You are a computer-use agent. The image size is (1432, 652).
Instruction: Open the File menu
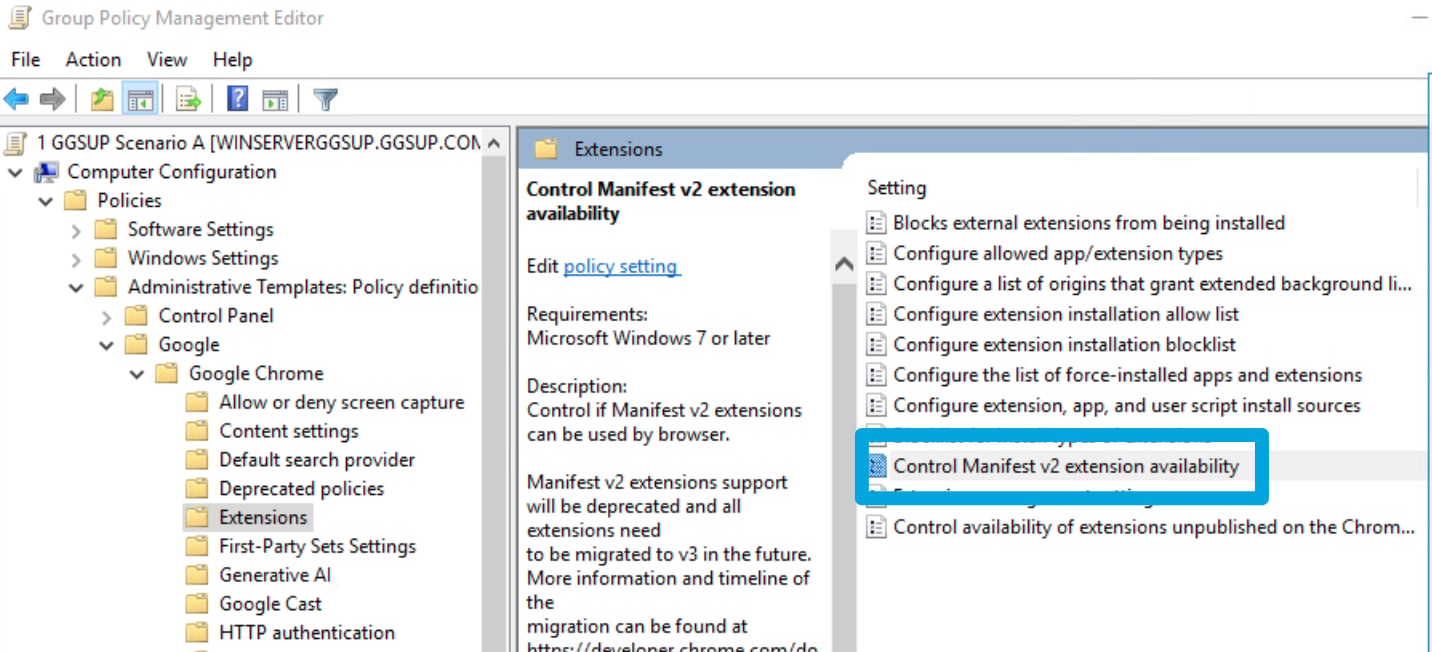tap(25, 60)
